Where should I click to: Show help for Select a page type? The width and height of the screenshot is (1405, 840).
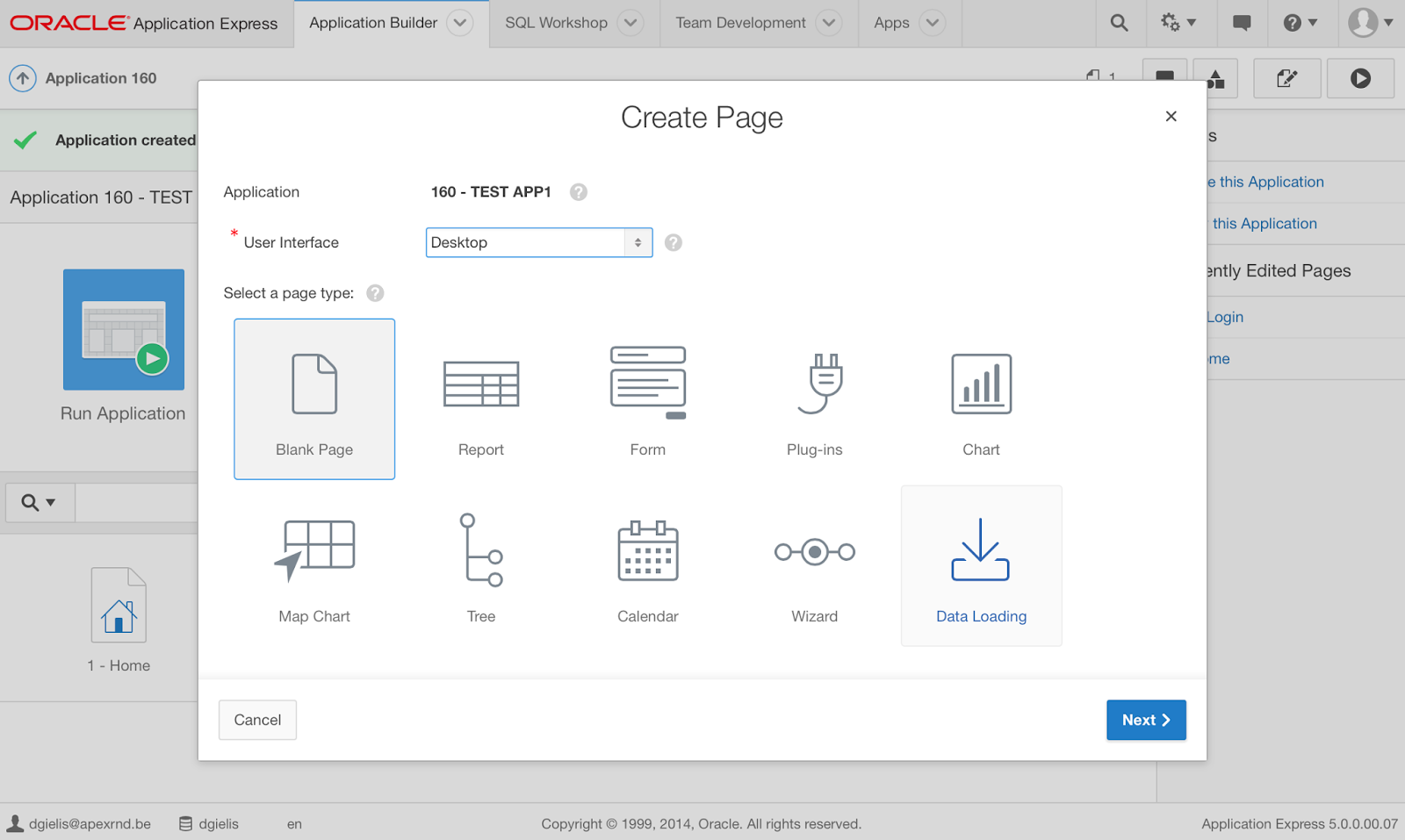click(x=375, y=293)
